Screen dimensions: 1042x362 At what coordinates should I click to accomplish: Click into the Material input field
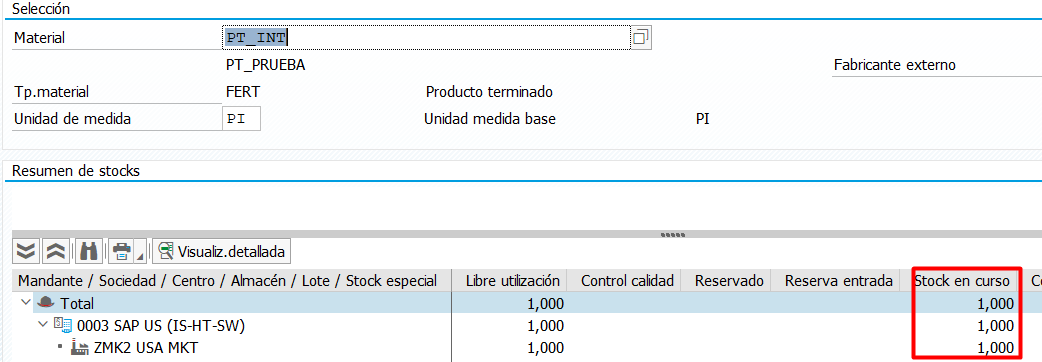[x=425, y=38]
